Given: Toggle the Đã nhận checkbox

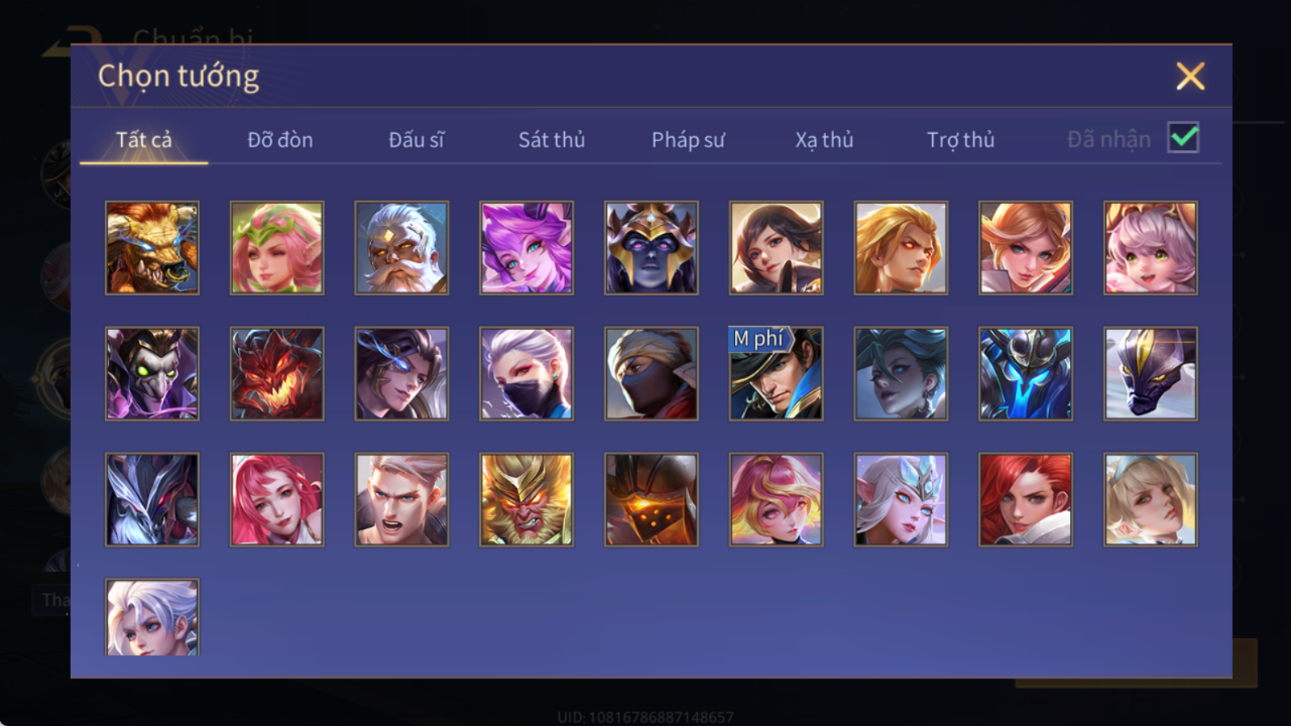Looking at the screenshot, I should tap(1183, 138).
